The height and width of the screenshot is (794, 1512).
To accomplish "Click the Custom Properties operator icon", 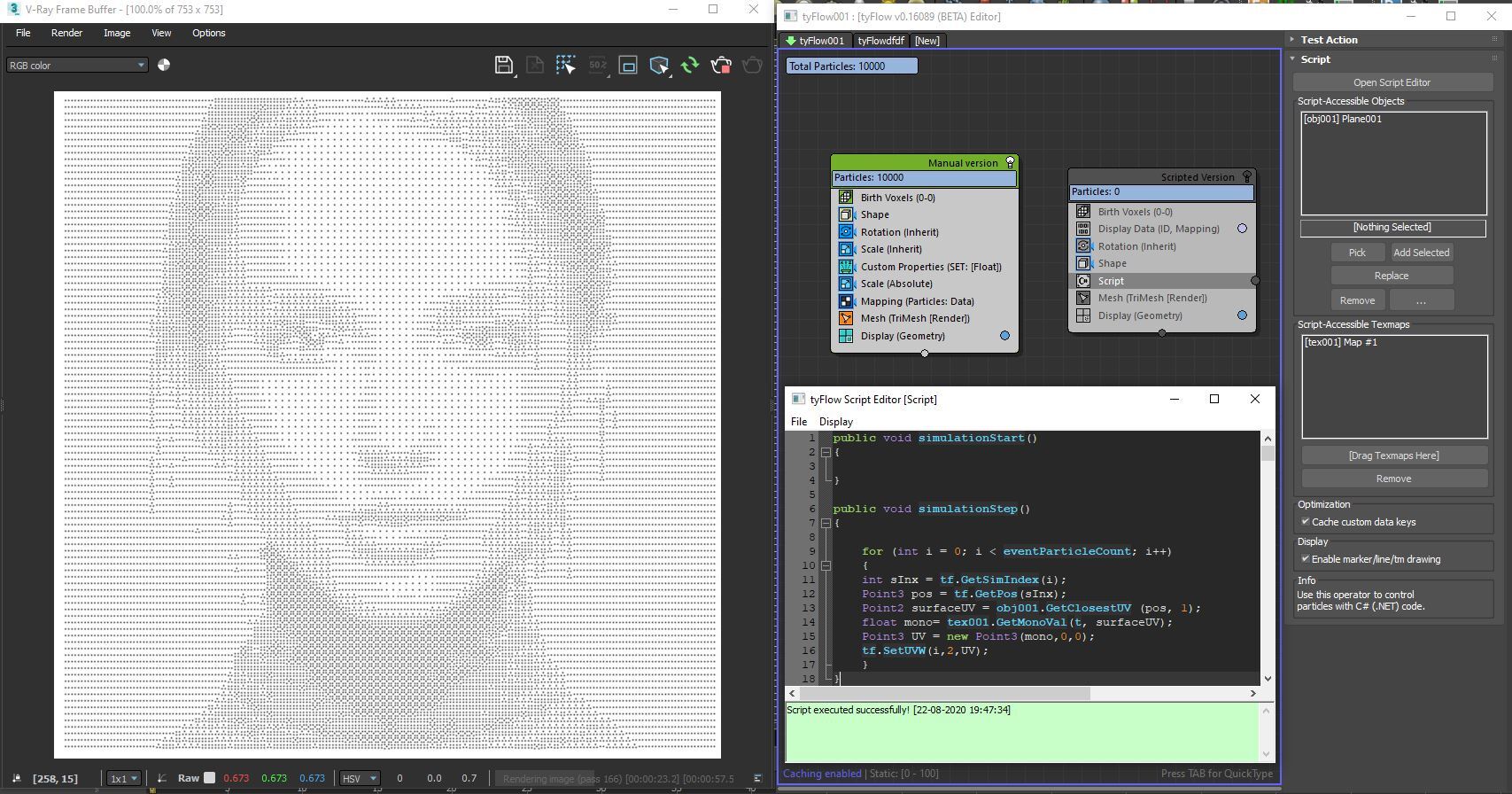I will click(846, 267).
